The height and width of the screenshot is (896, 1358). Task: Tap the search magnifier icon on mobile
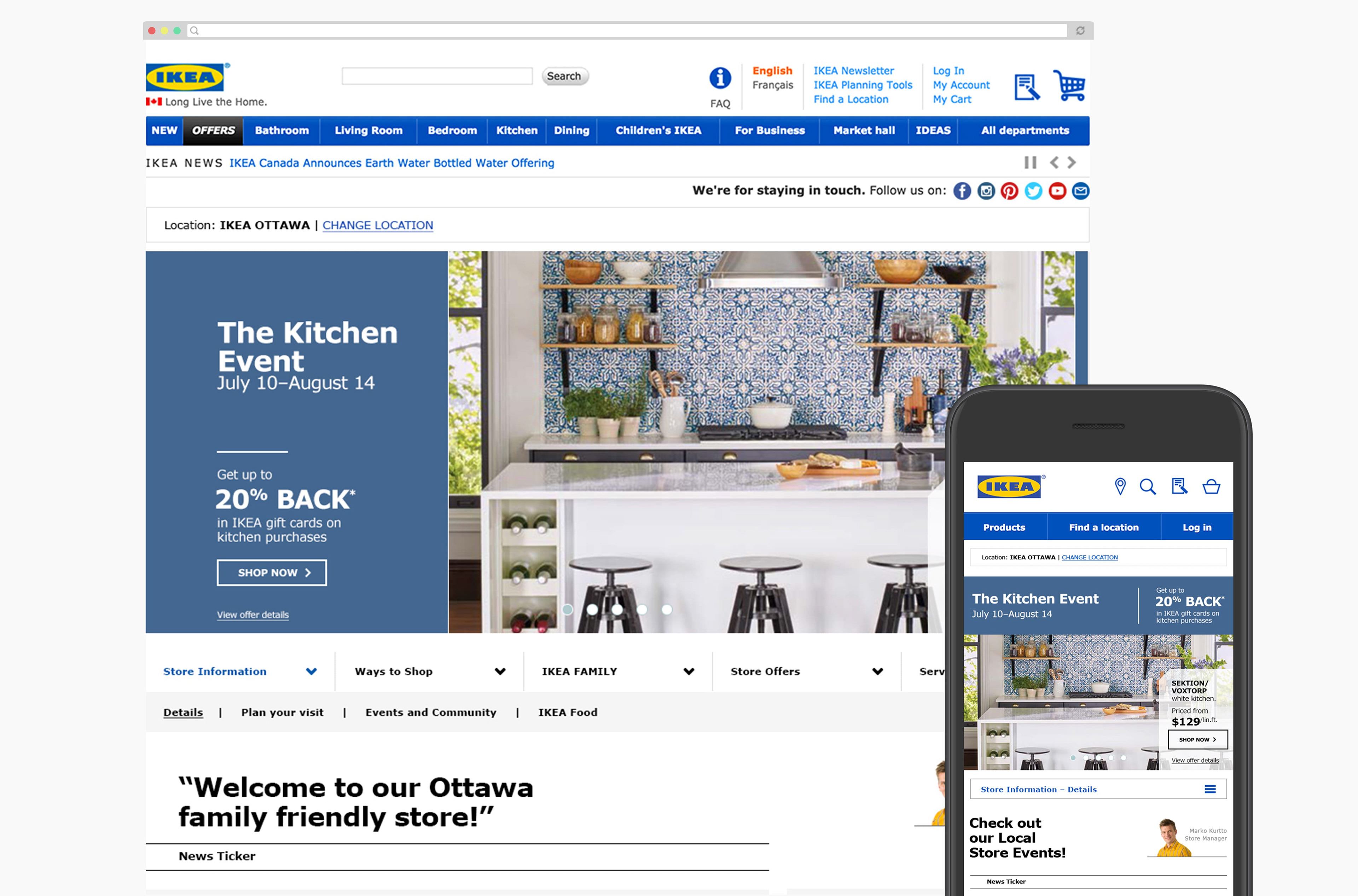tap(1148, 486)
